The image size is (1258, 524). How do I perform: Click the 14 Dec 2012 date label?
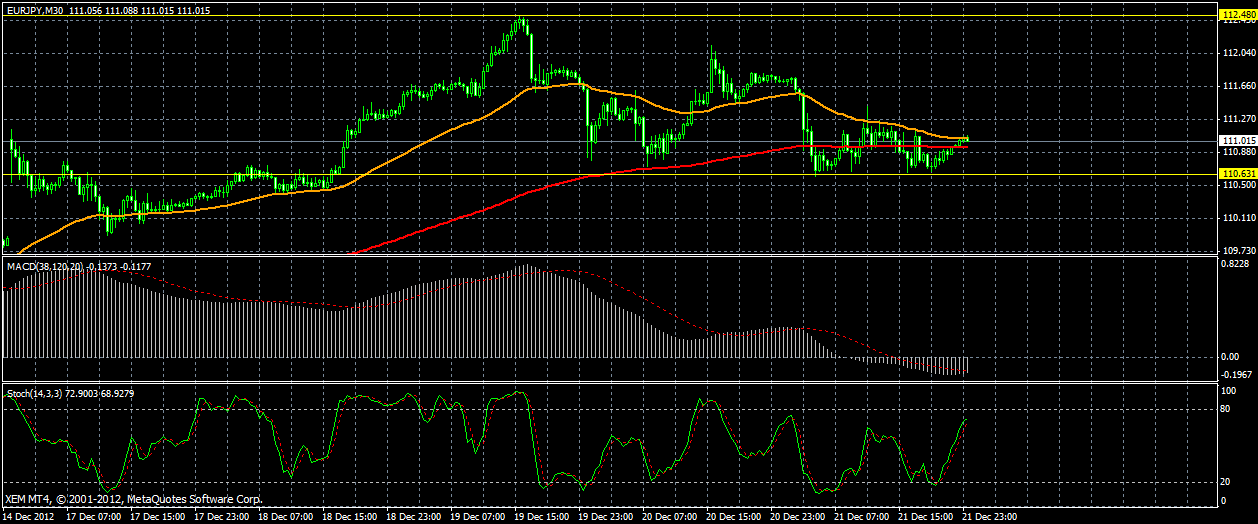pyautogui.click(x=29, y=517)
